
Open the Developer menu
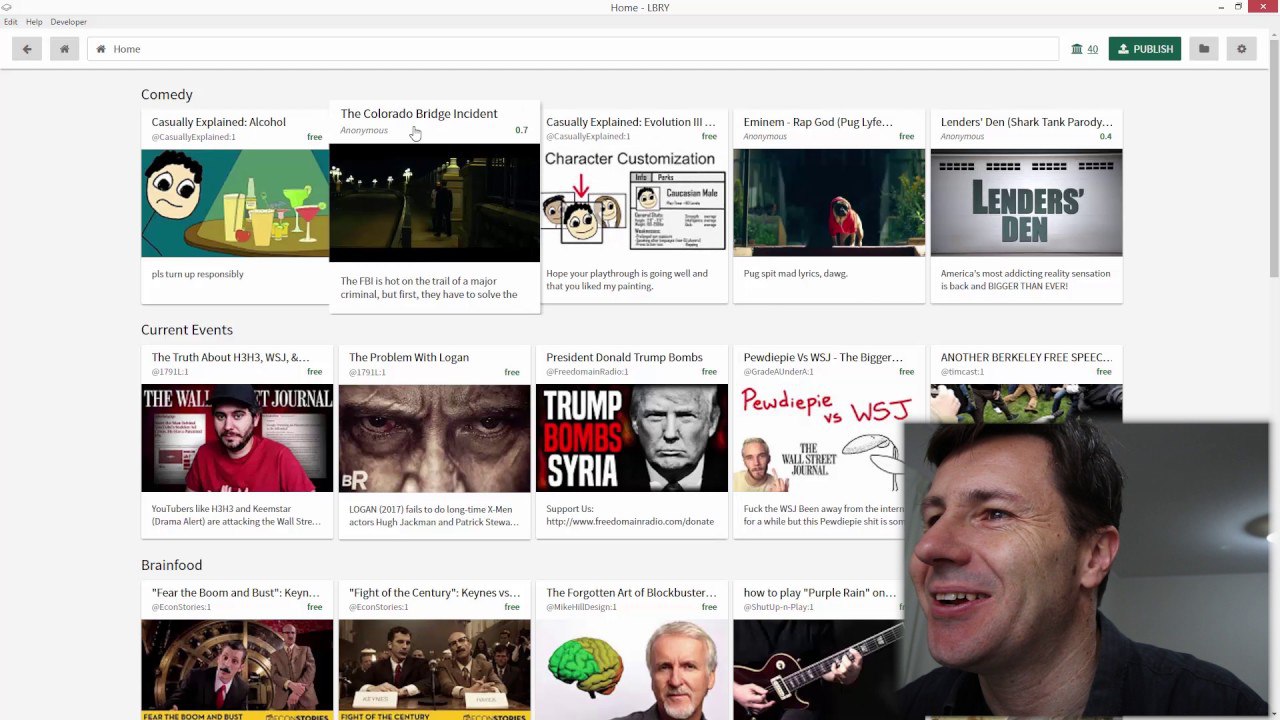(x=68, y=21)
